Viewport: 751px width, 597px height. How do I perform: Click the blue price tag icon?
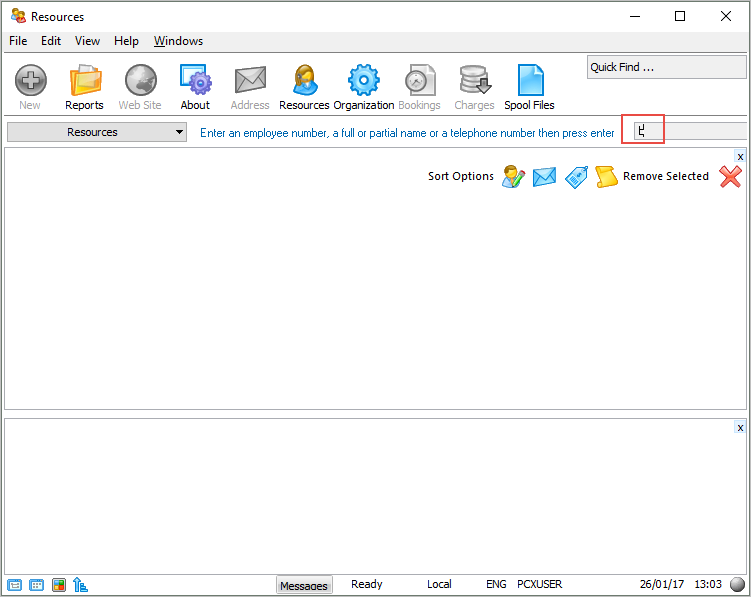pyautogui.click(x=576, y=177)
